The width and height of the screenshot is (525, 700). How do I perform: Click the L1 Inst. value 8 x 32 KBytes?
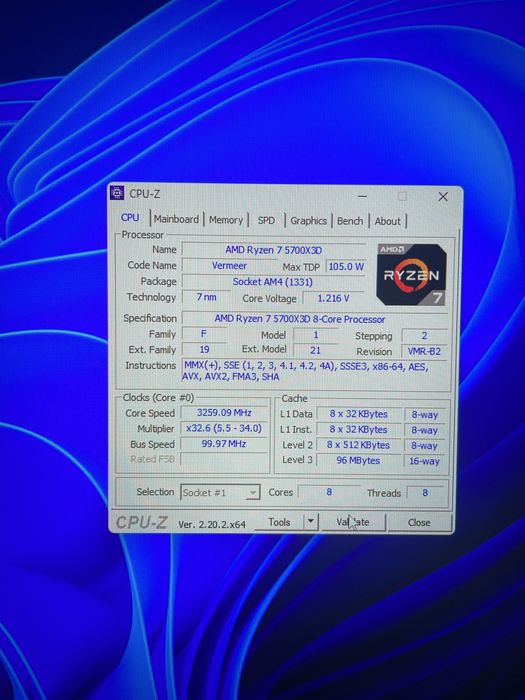click(x=358, y=429)
